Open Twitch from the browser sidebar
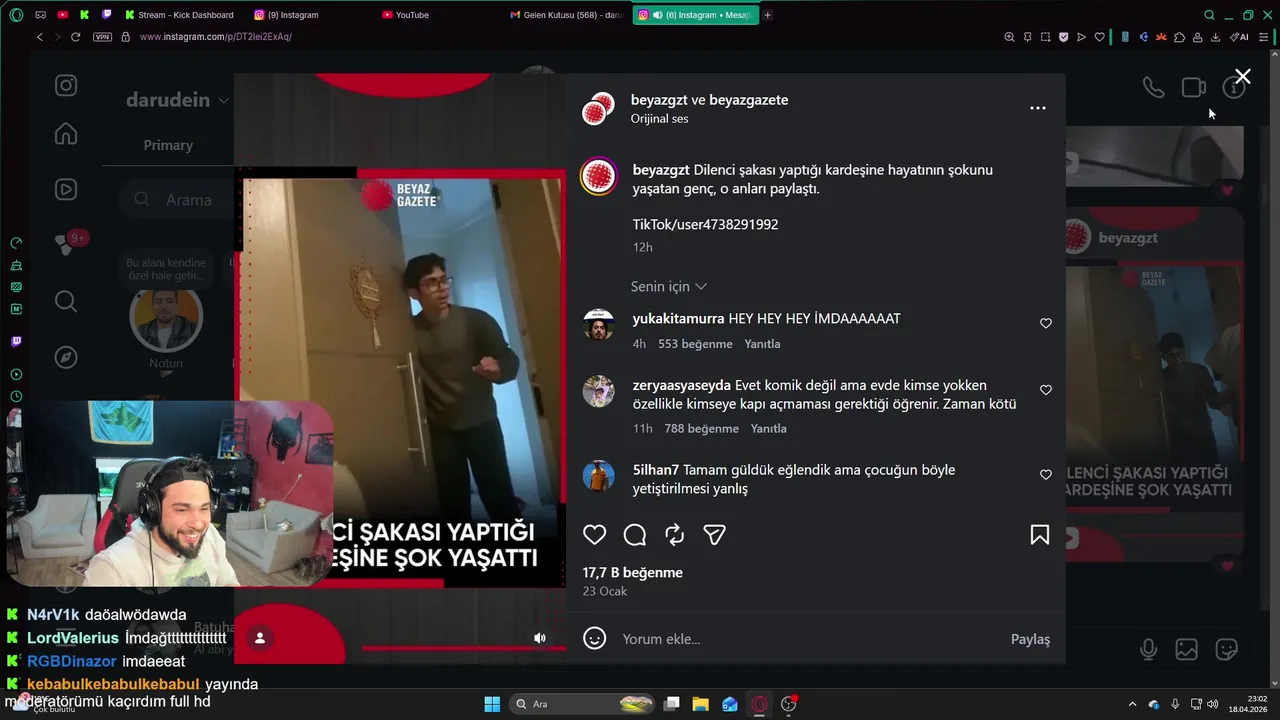The image size is (1280, 720). tap(16, 341)
